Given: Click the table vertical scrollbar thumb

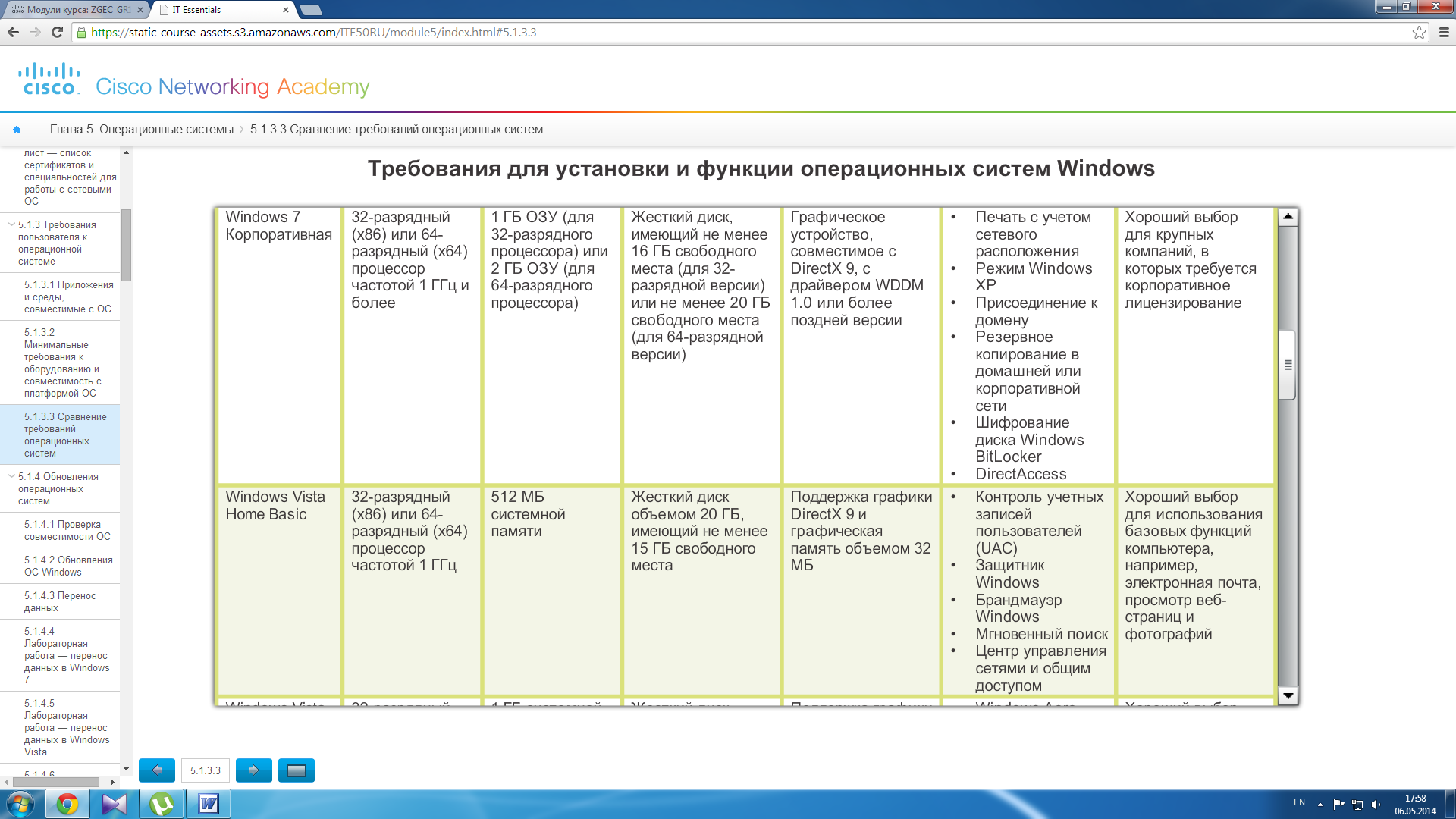Looking at the screenshot, I should (1288, 365).
